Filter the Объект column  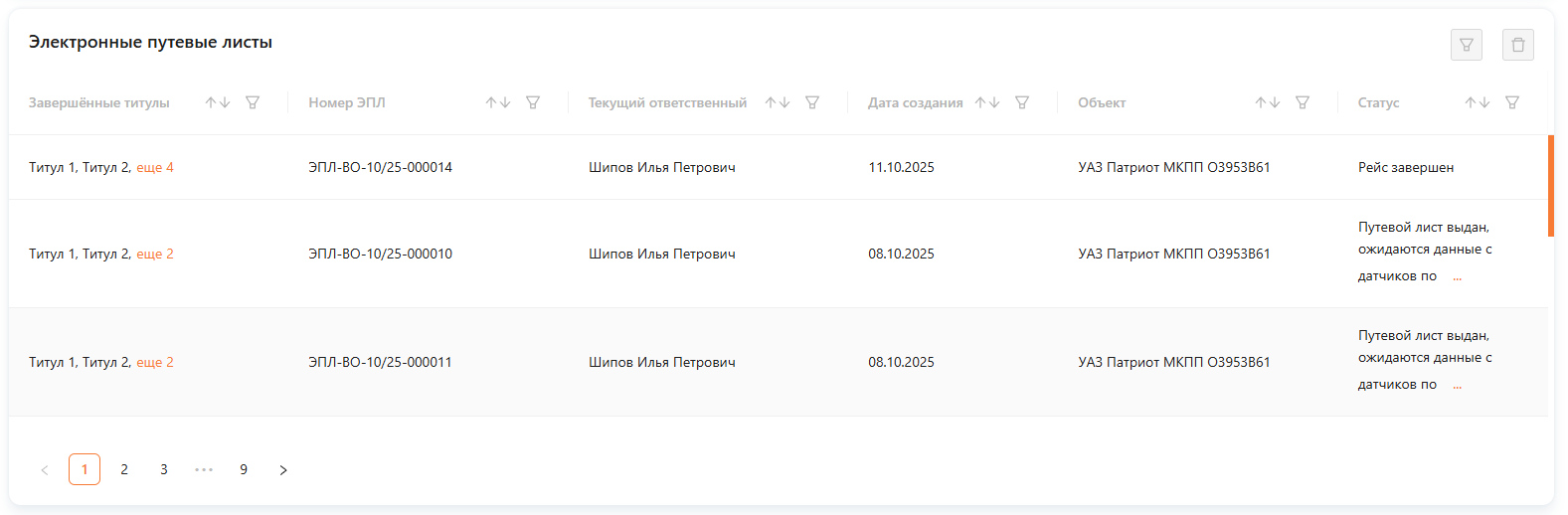point(1303,102)
